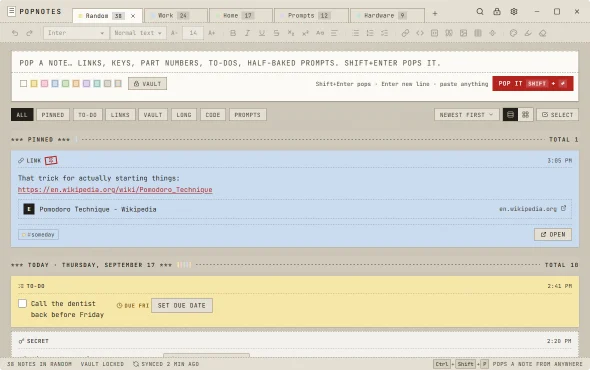Filter notes by TO-DO
This screenshot has width=590, height=370.
pos(88,114)
